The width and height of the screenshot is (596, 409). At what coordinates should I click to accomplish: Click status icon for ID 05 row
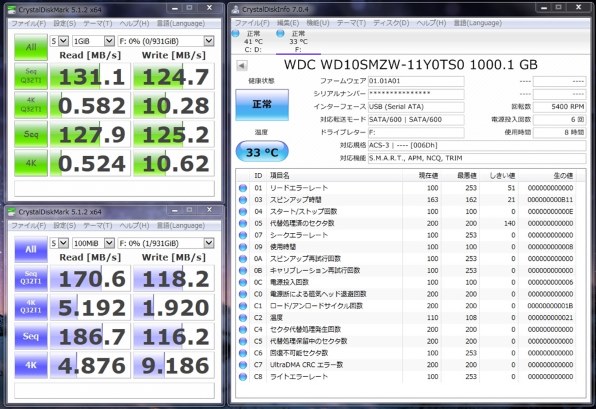243,223
